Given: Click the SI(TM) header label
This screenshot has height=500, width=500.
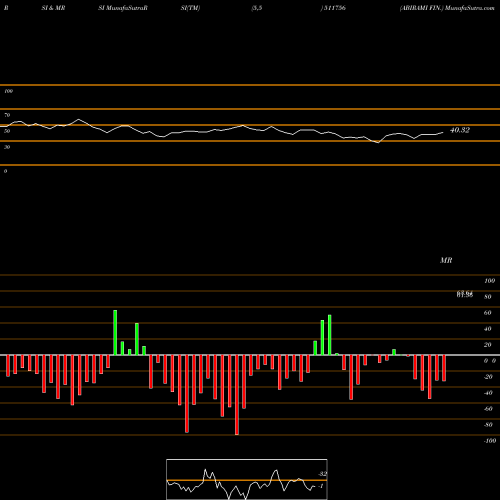Looking at the screenshot, I should pos(190,8).
